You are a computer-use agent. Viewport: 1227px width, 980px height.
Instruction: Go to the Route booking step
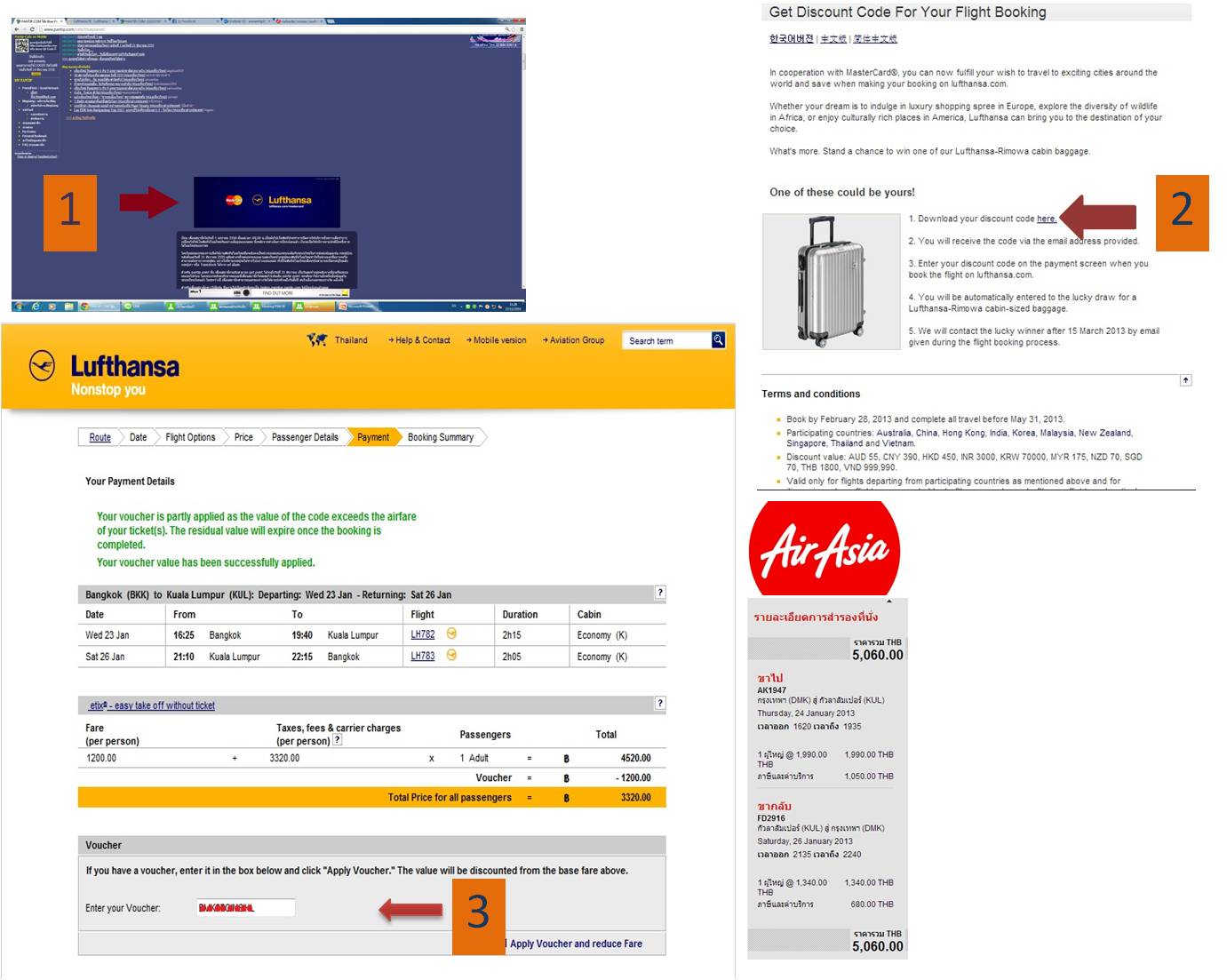tap(100, 437)
